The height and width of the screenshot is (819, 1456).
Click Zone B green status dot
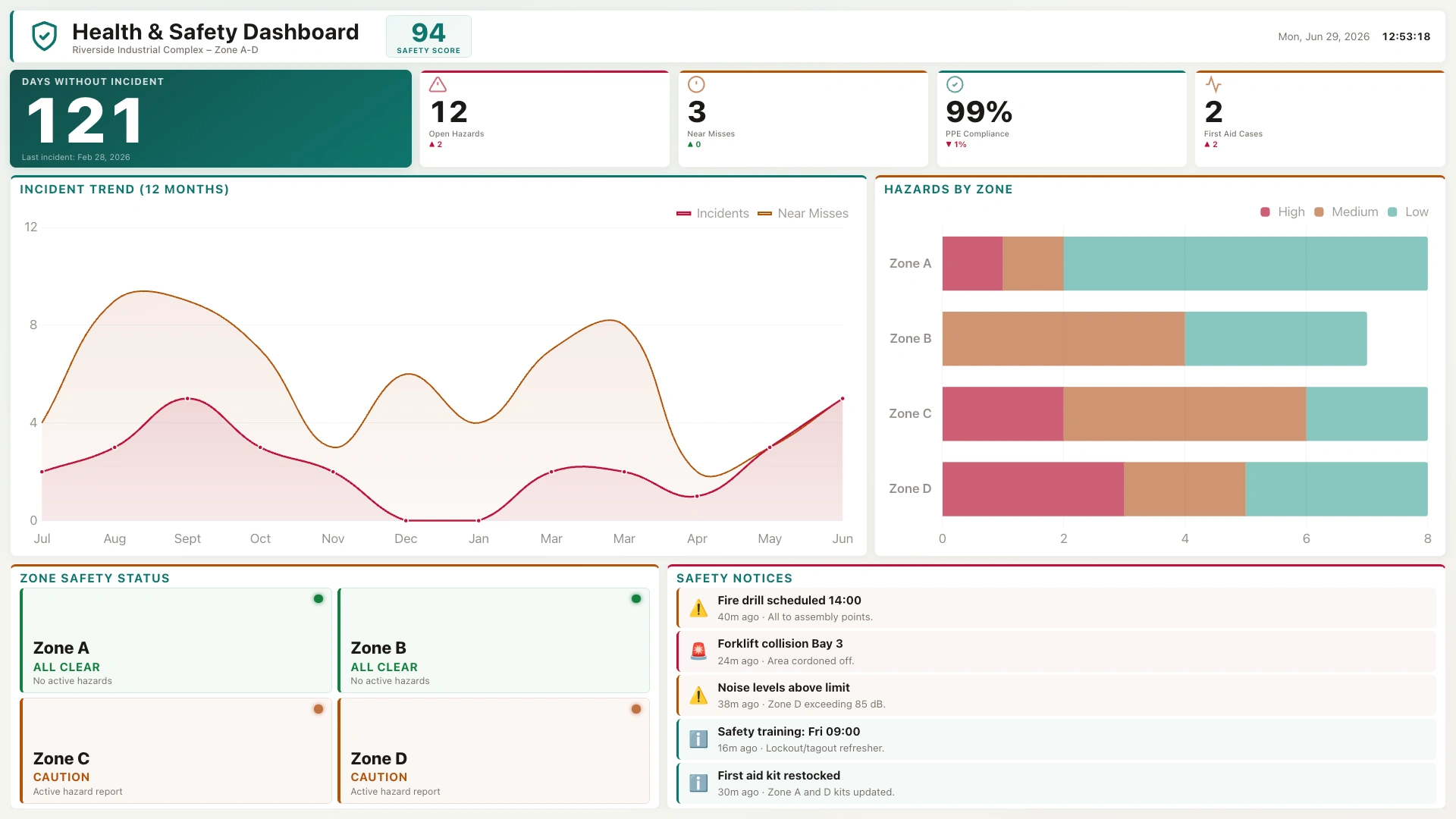636,599
